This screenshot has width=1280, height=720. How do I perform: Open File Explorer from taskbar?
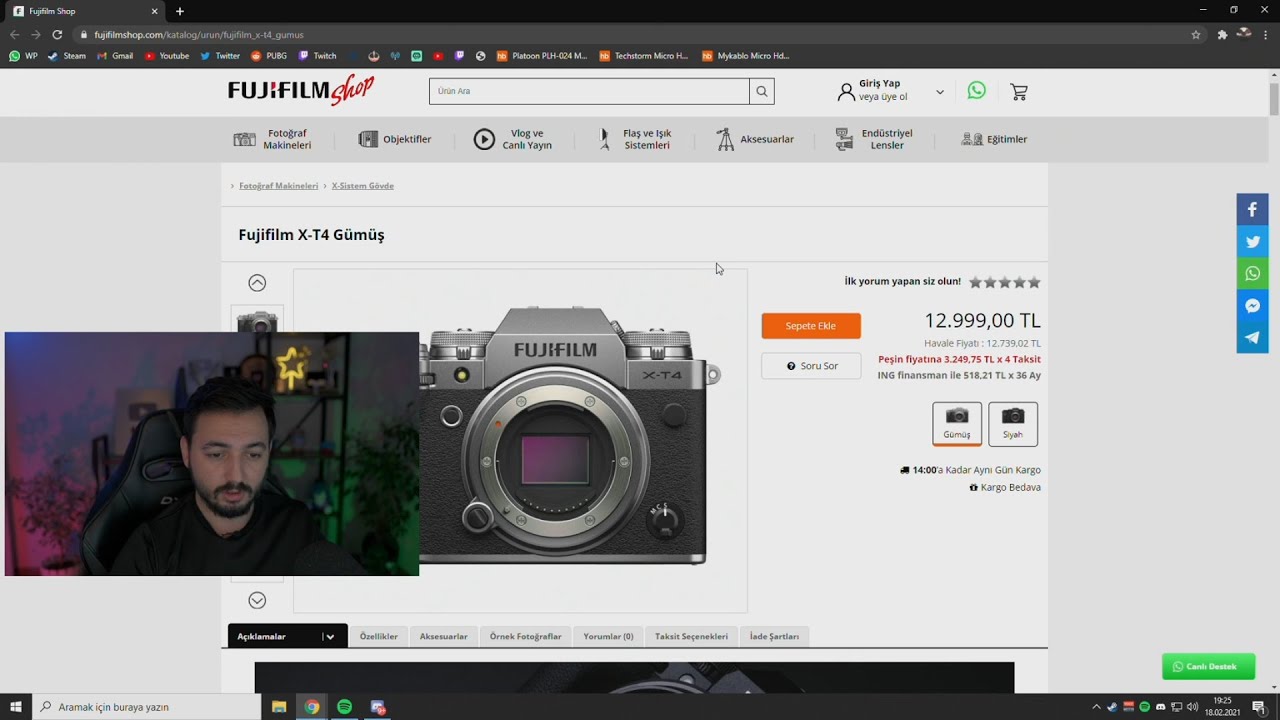pos(279,707)
